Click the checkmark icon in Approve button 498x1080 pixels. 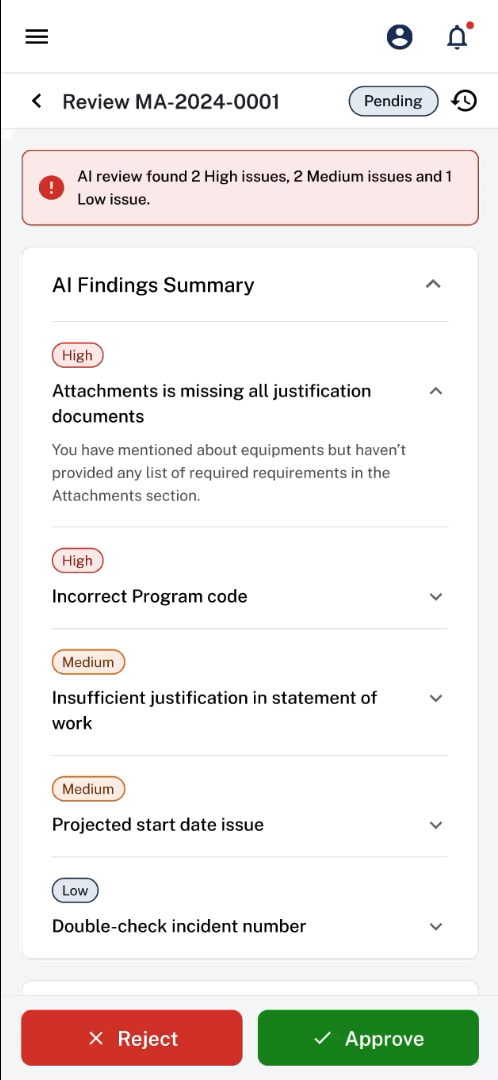322,1038
